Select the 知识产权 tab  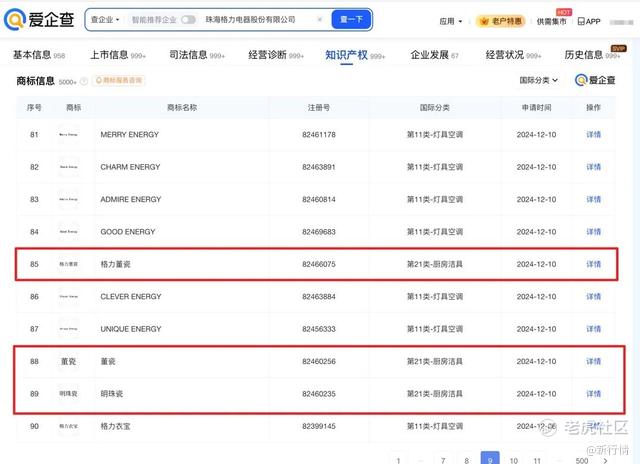point(355,55)
